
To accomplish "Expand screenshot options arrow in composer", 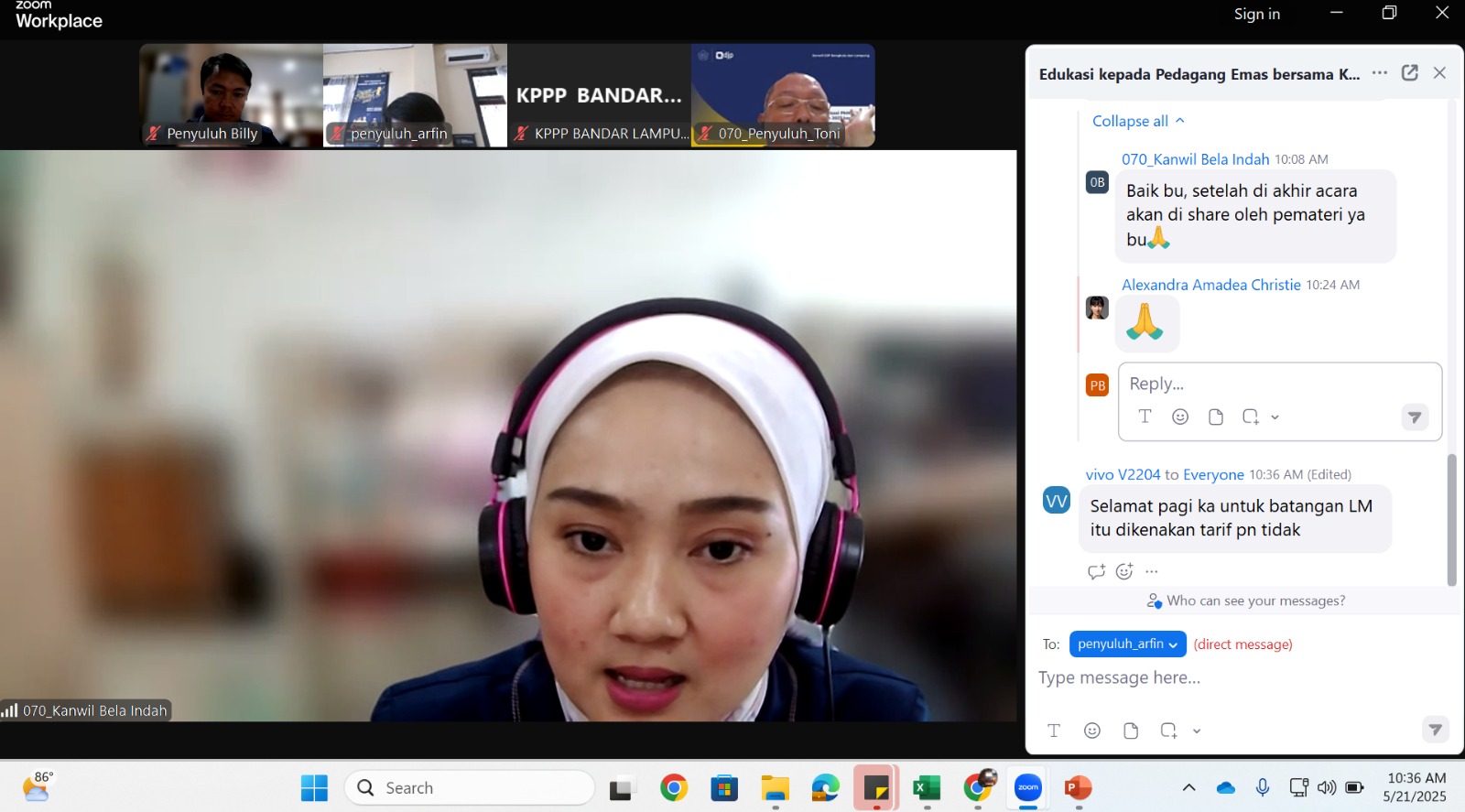I will pos(1197,731).
